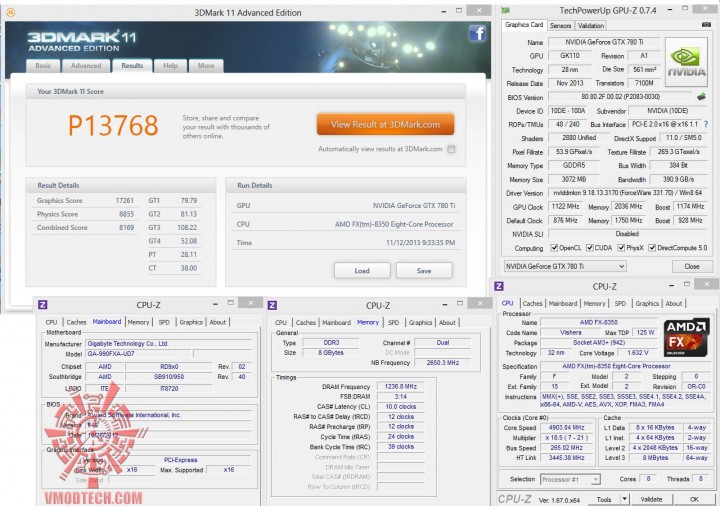Click Close button in GPU-Z

pos(692,266)
